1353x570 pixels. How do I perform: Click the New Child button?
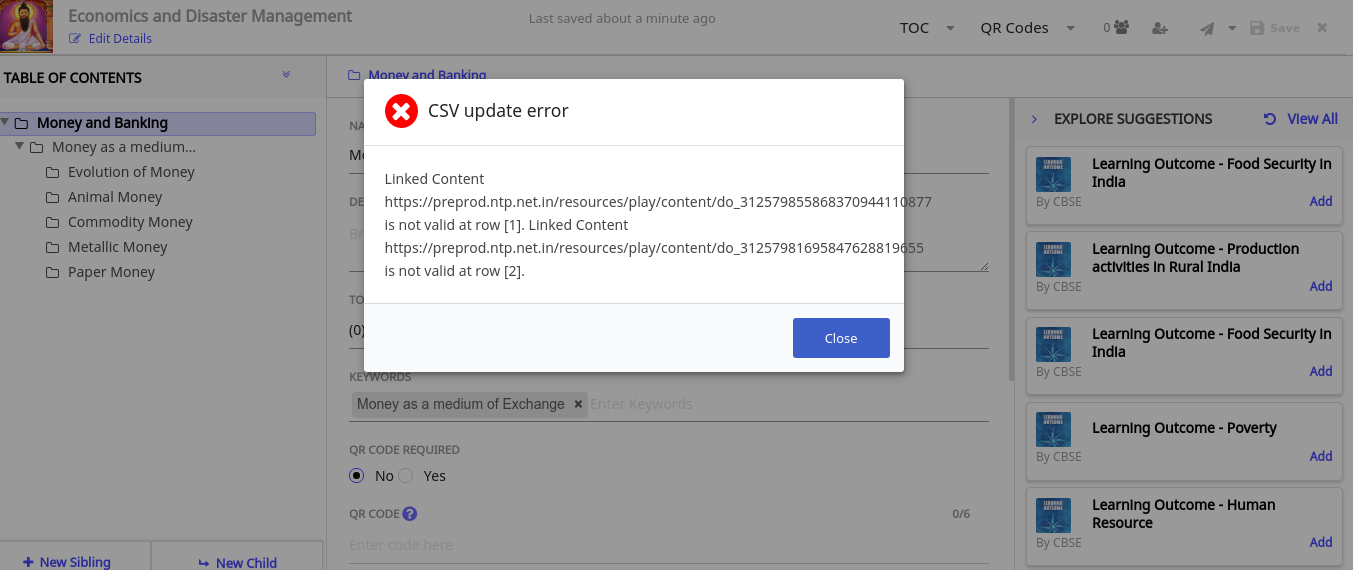click(x=237, y=562)
